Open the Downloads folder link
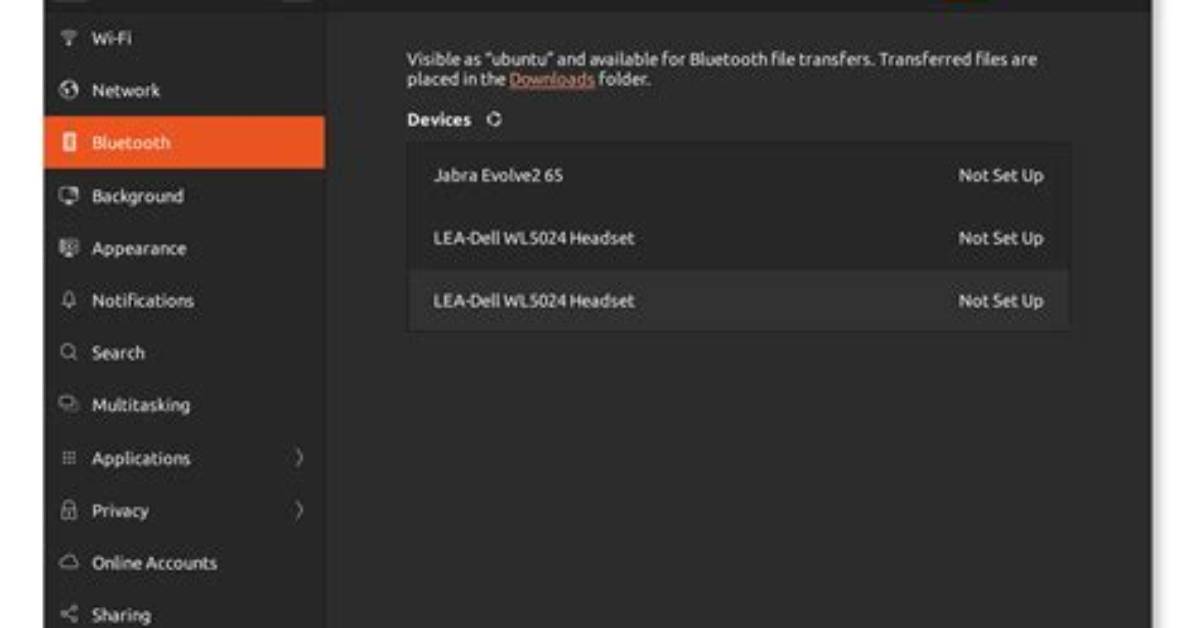Screen dimensions: 1196x628 tap(551, 79)
